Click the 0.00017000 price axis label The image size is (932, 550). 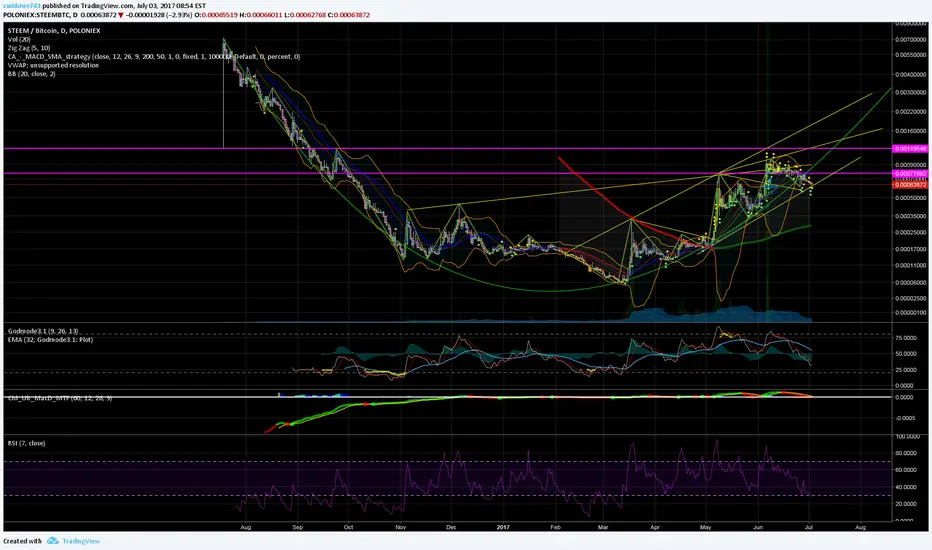coord(911,250)
